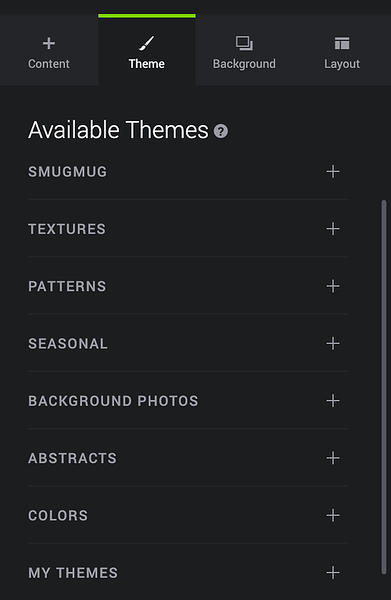Viewport: 391px width, 600px height.
Task: Click the vertical scrollbar on theme list
Action: [x=384, y=386]
